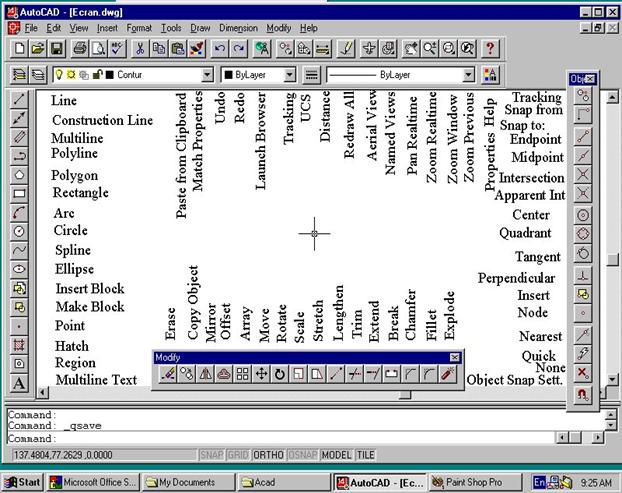Click the Help question mark icon

tap(490, 48)
